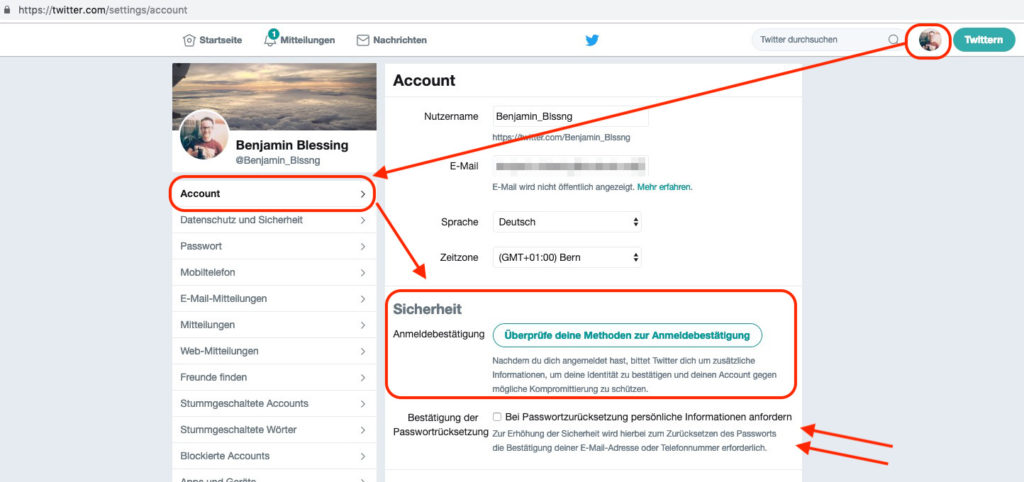Click chevron next to Mobiltelefon
The width and height of the screenshot is (1024, 482).
363,273
